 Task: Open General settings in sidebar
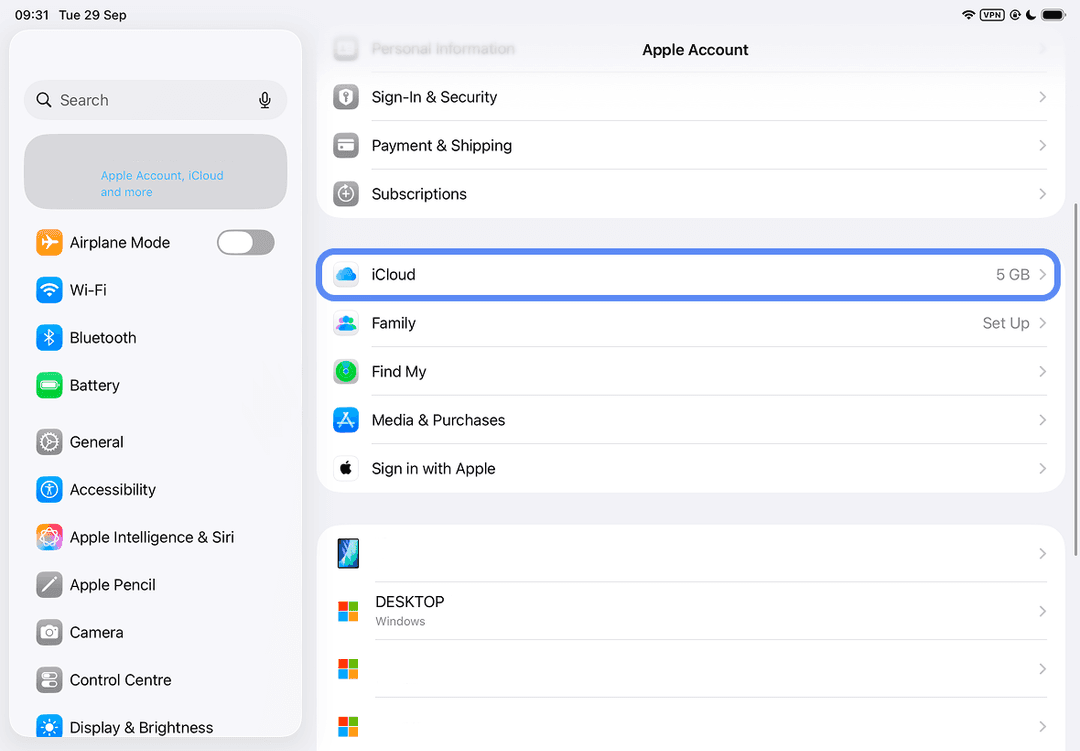[156, 442]
